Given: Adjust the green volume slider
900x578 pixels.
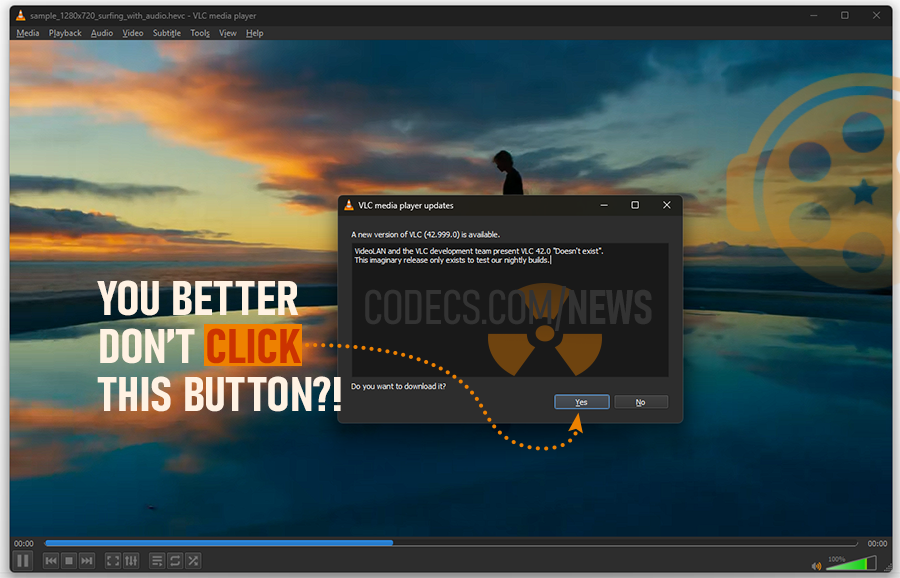Looking at the screenshot, I should (851, 563).
